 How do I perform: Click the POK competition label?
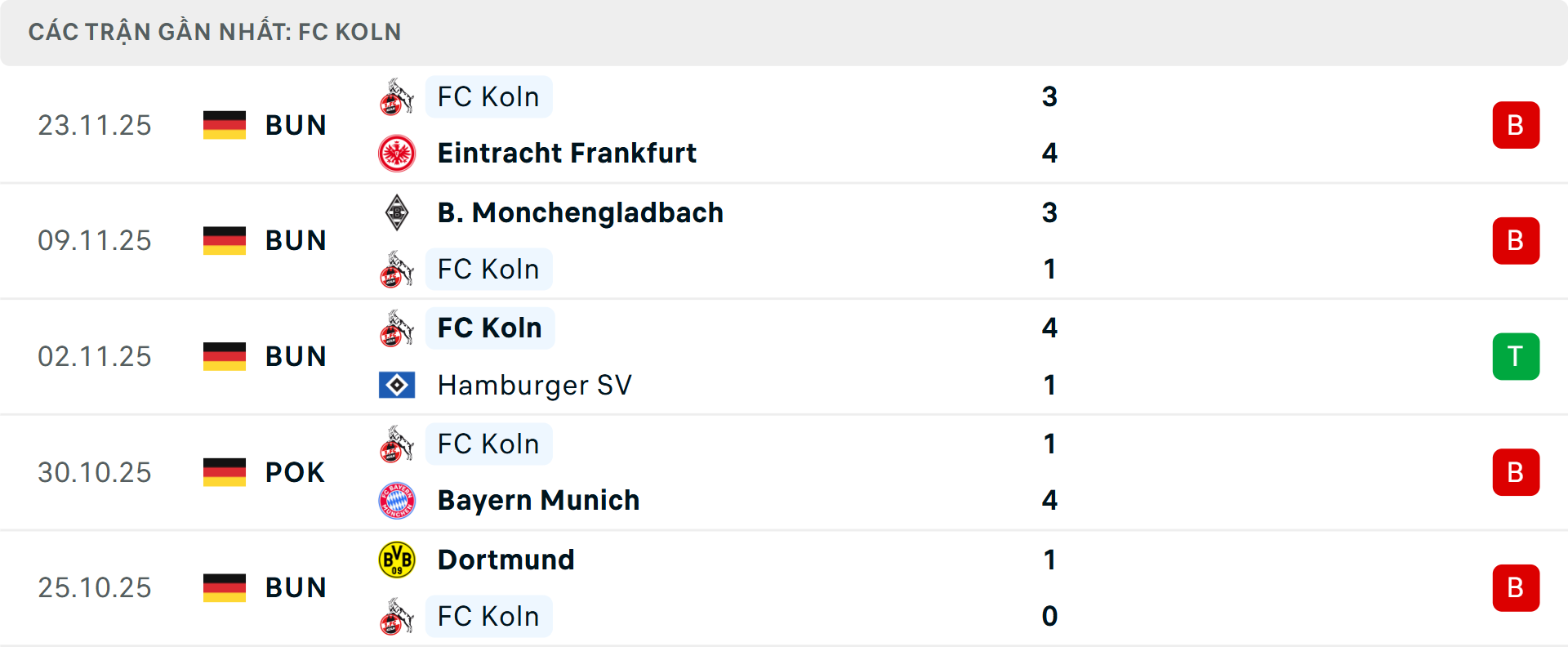pyautogui.click(x=295, y=472)
